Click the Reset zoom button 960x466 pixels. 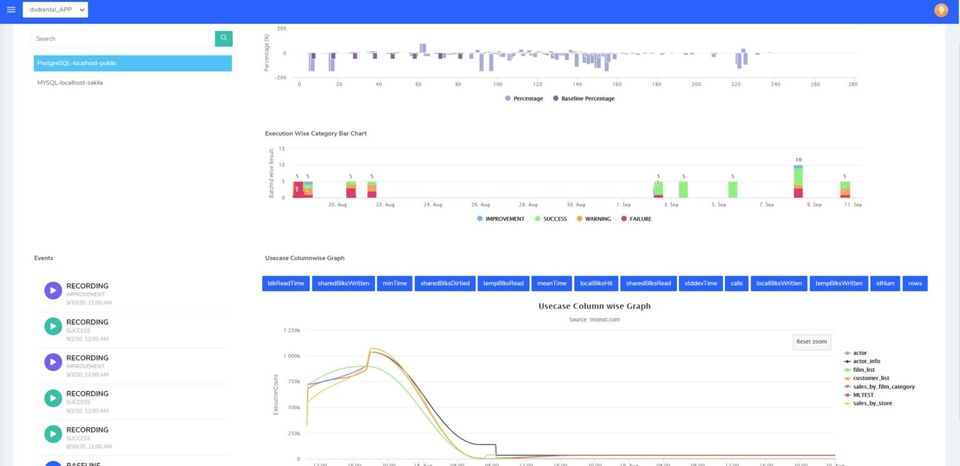tap(812, 342)
